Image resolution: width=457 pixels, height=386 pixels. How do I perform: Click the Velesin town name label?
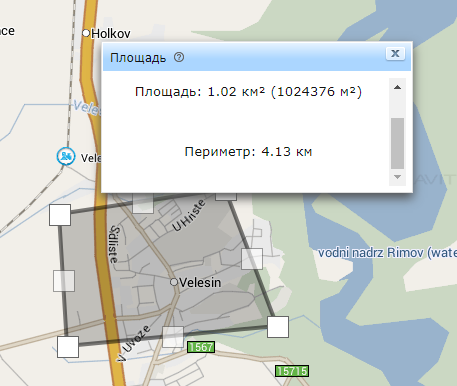[x=200, y=282]
